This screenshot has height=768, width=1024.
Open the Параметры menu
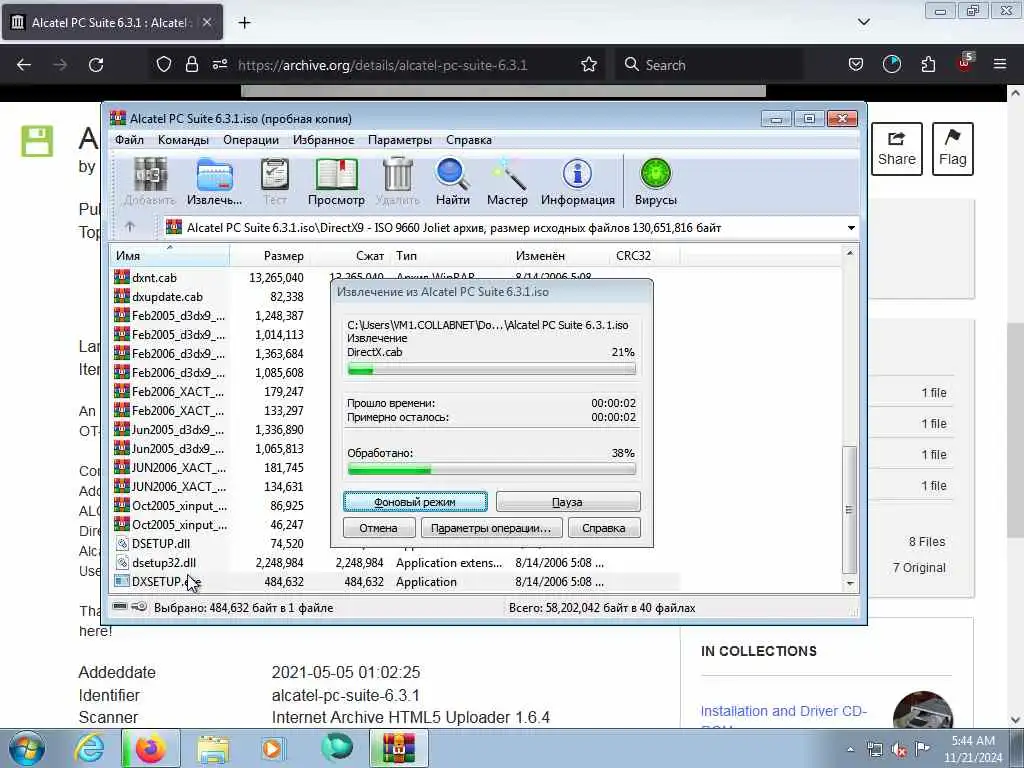(400, 140)
